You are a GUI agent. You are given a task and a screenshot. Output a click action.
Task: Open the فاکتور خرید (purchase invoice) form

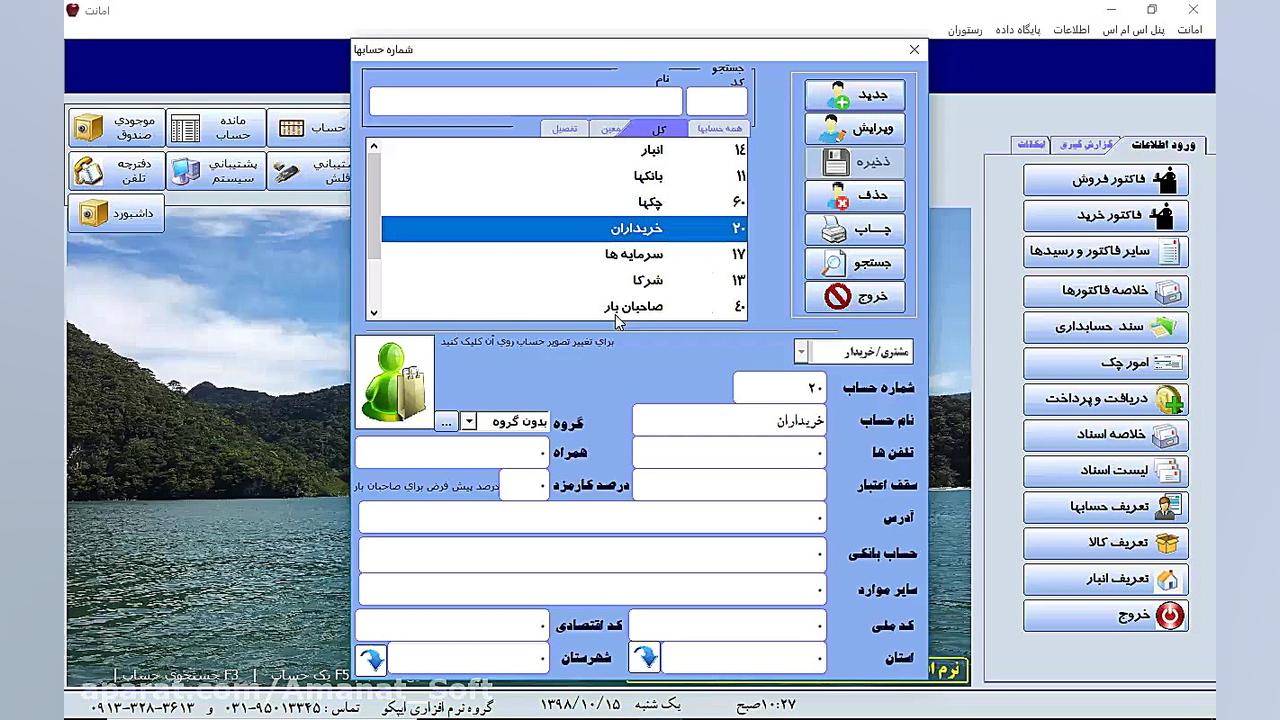tap(1104, 215)
